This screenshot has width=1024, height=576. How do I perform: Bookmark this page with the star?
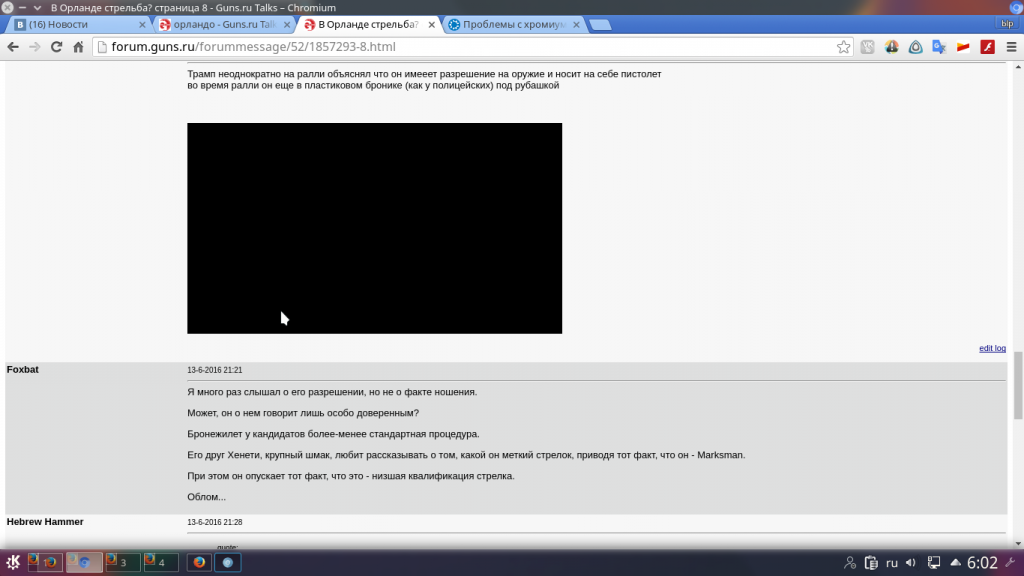coord(844,47)
